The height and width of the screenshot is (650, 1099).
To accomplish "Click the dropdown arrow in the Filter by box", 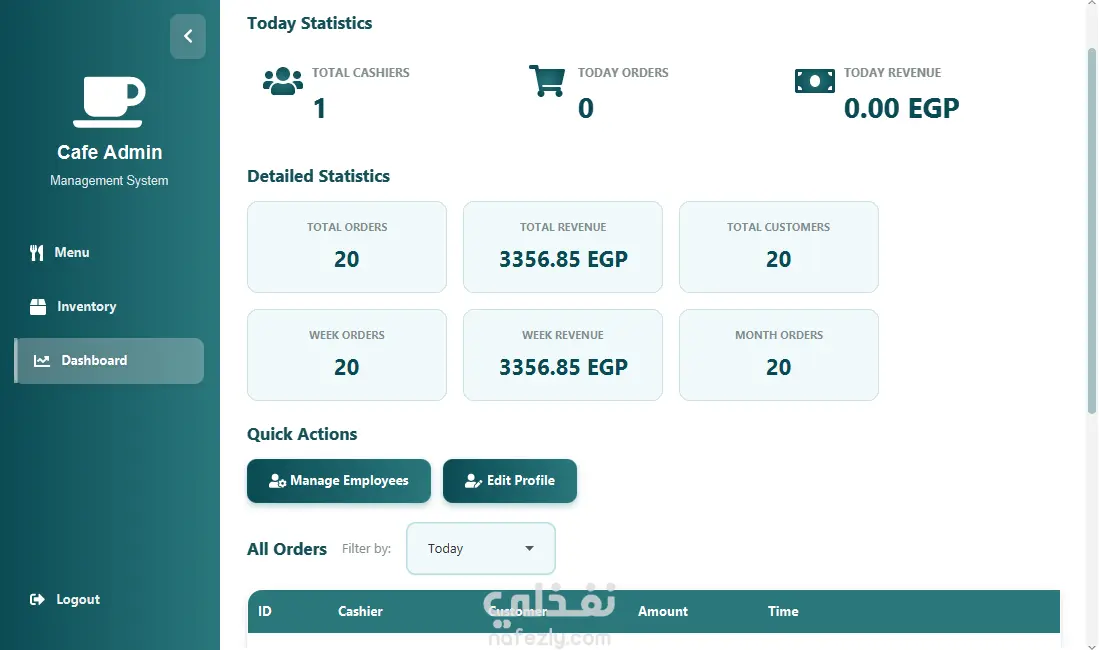I will pos(529,548).
